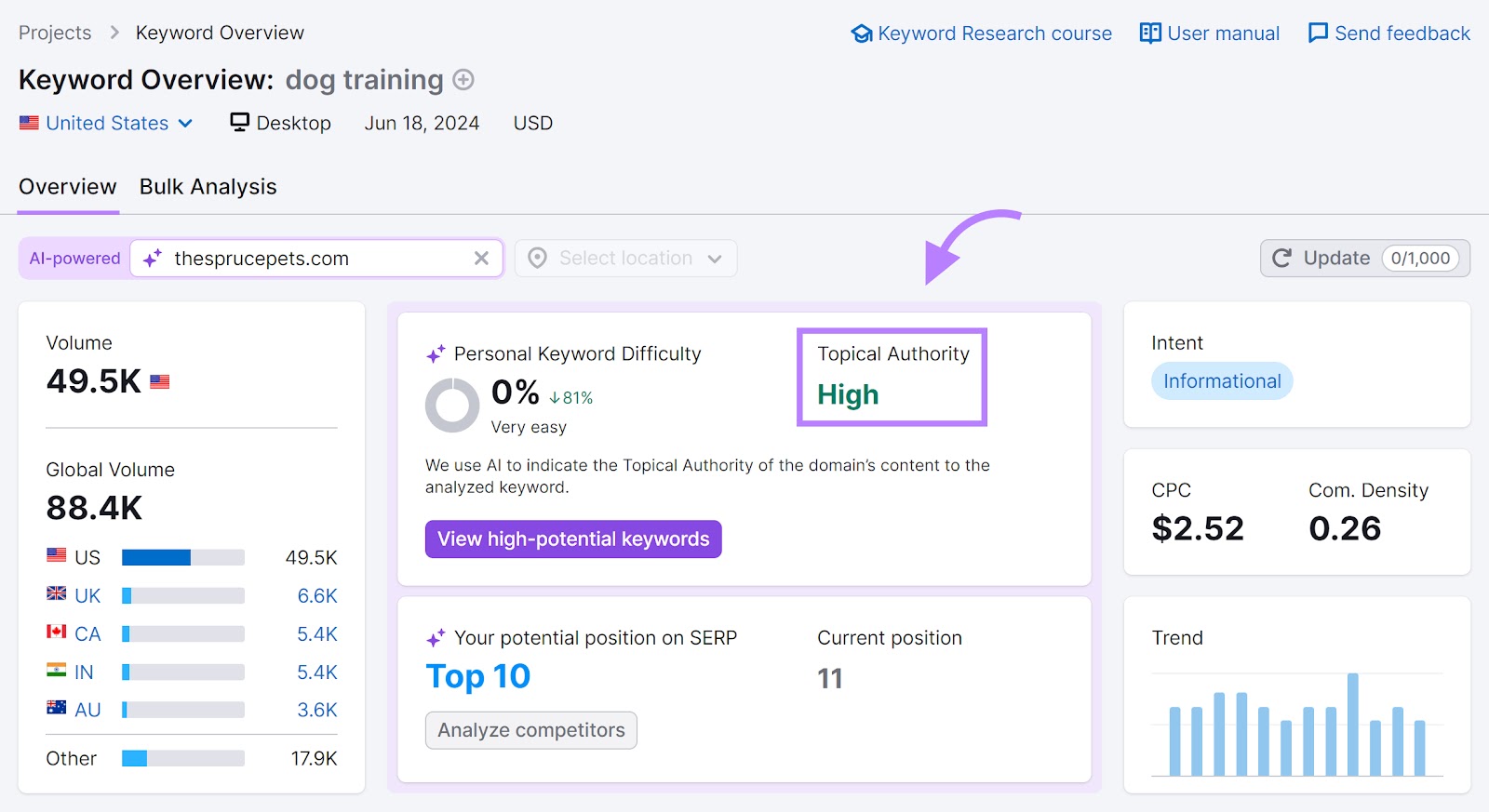
Task: Click the refresh icon in Update button
Action: pos(1282,259)
